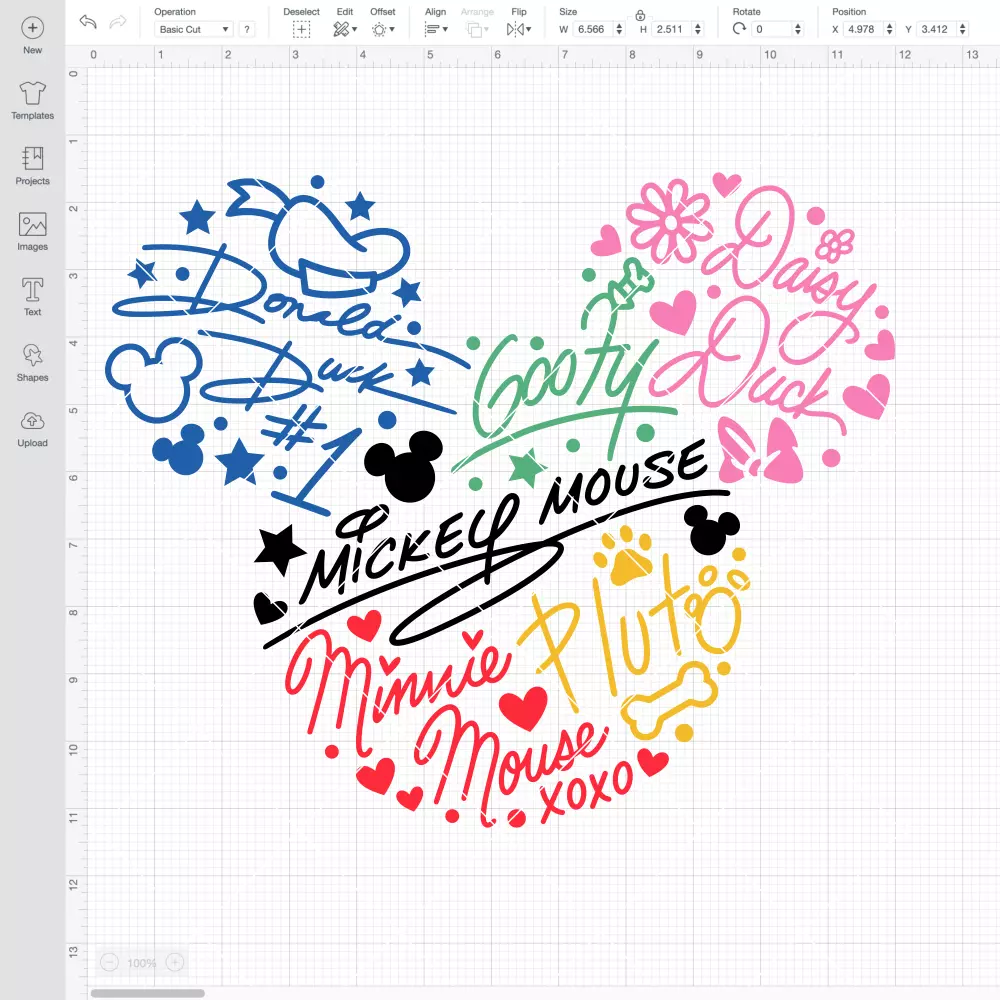Click the operation help question mark

click(247, 29)
